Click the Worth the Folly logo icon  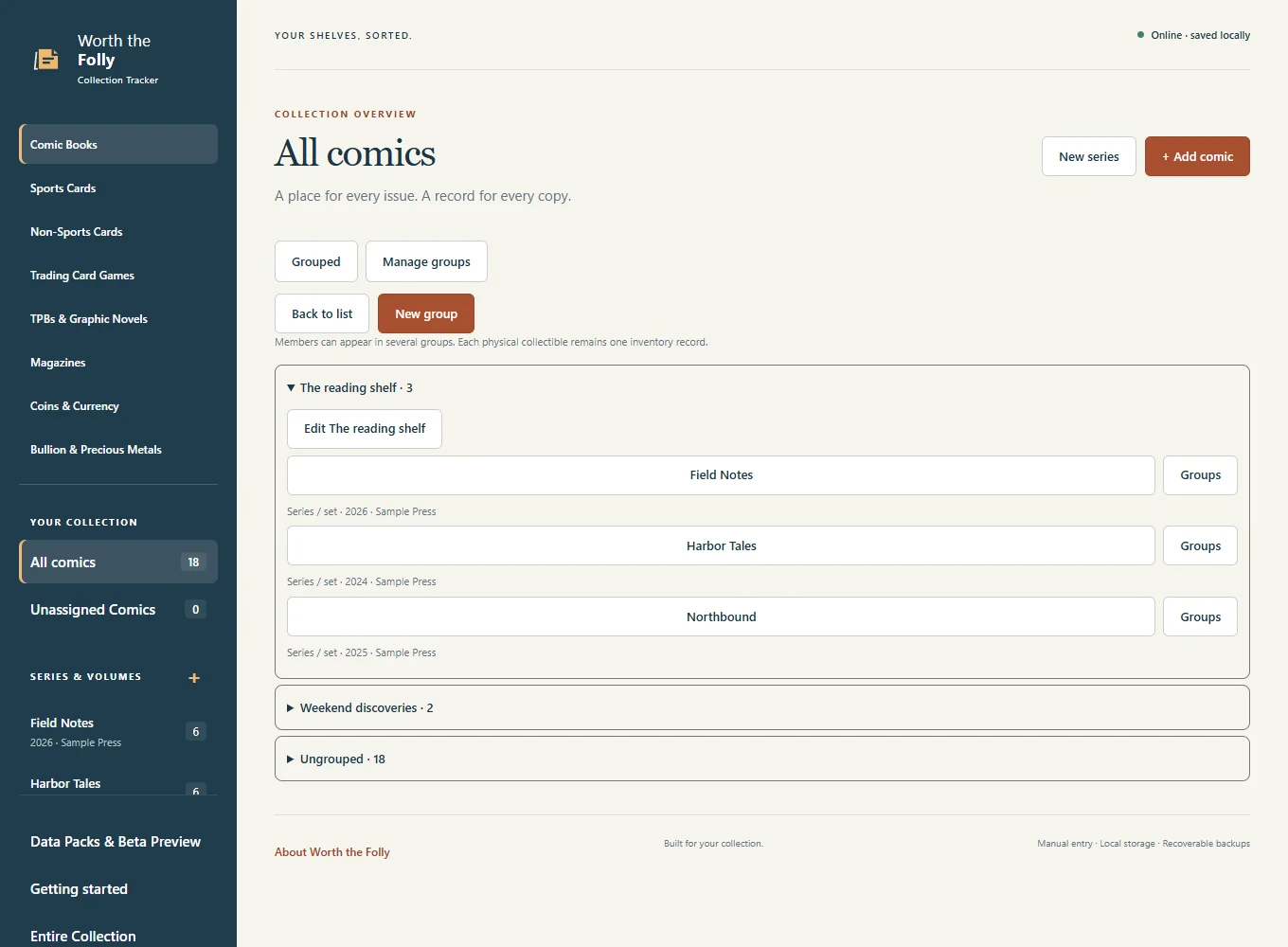point(46,60)
